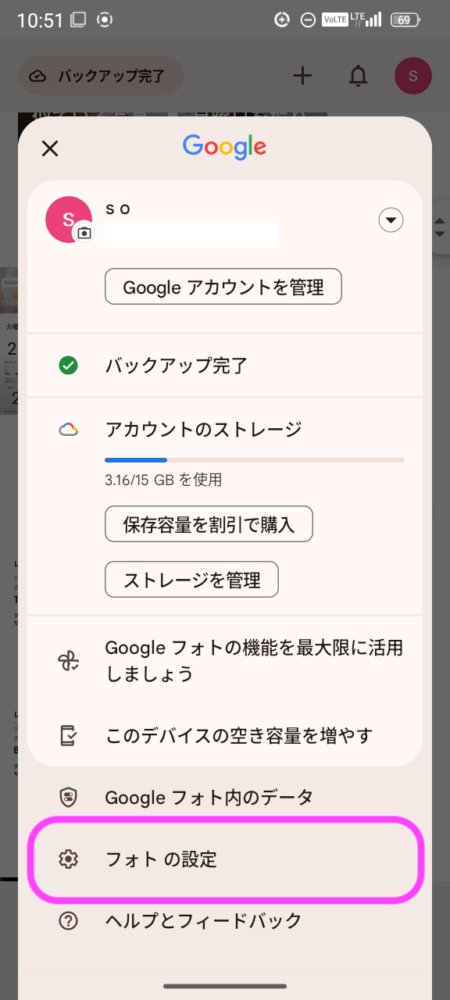The height and width of the screenshot is (1000, 450).
Task: Tap the notification bell icon
Action: (359, 76)
